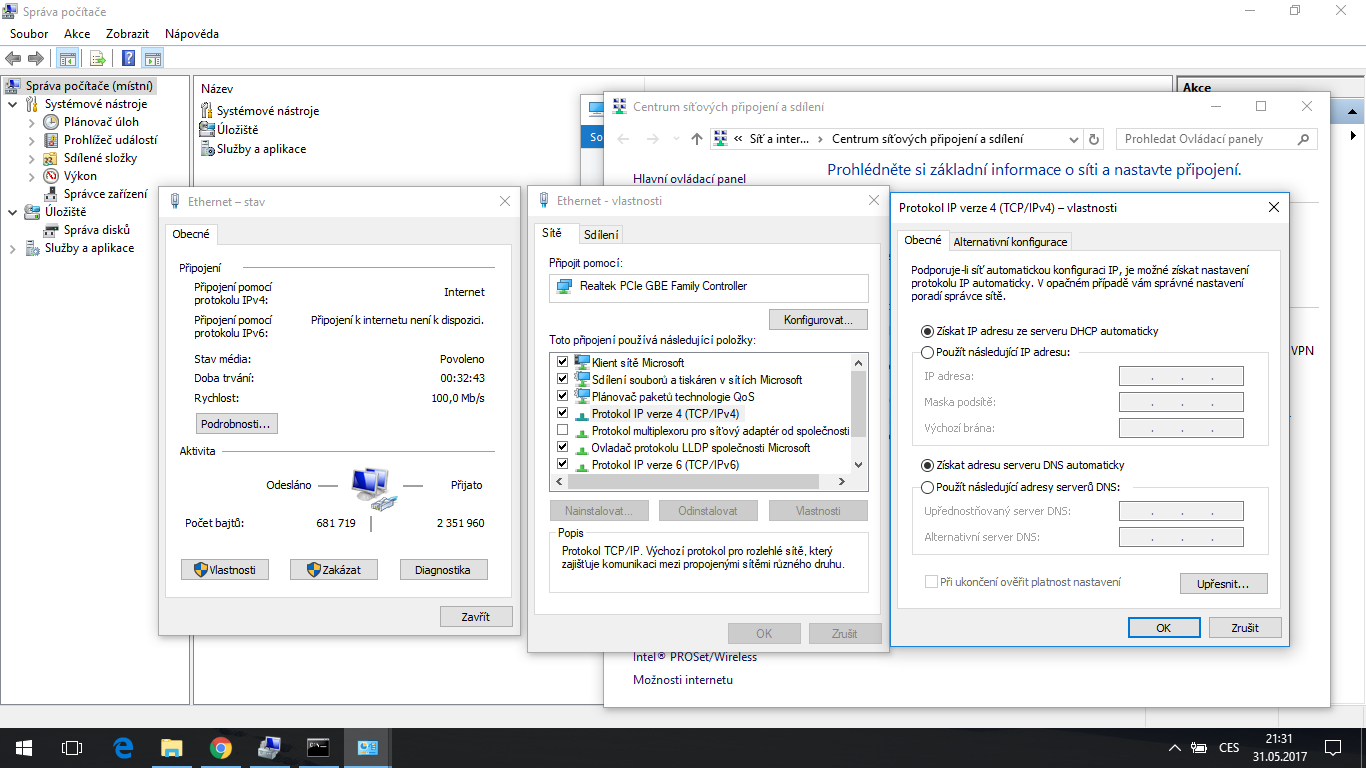
Task: Click the Diagnostika button
Action: point(443,570)
